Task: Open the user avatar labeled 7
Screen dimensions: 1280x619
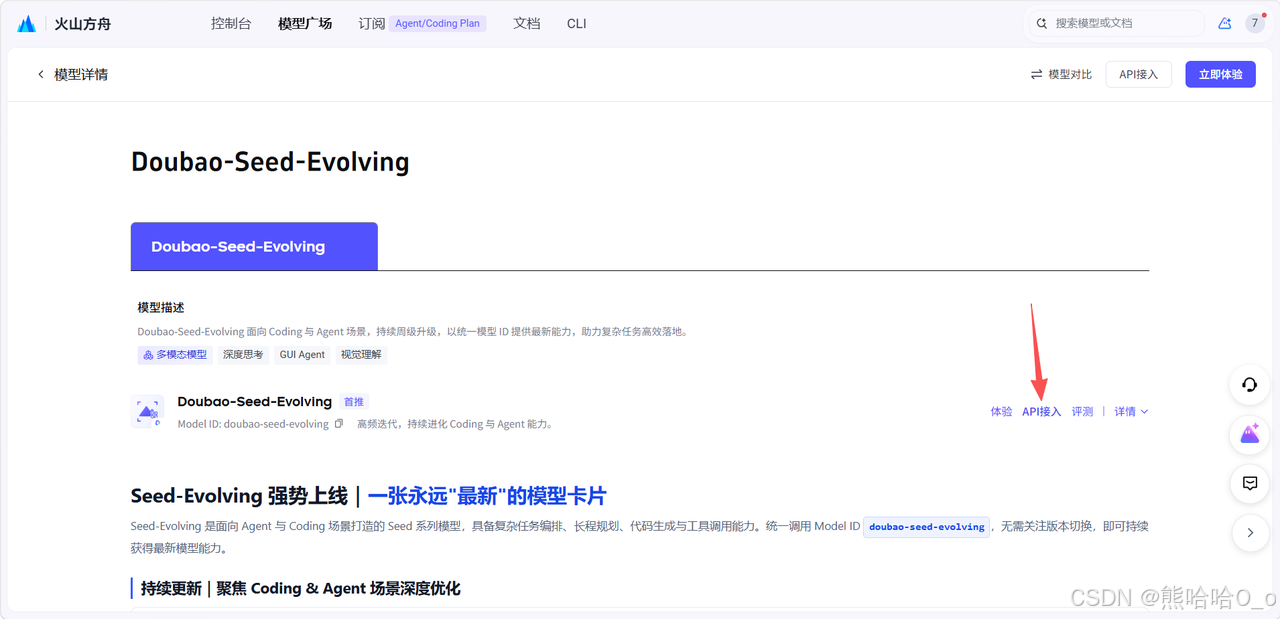Action: pos(1255,23)
